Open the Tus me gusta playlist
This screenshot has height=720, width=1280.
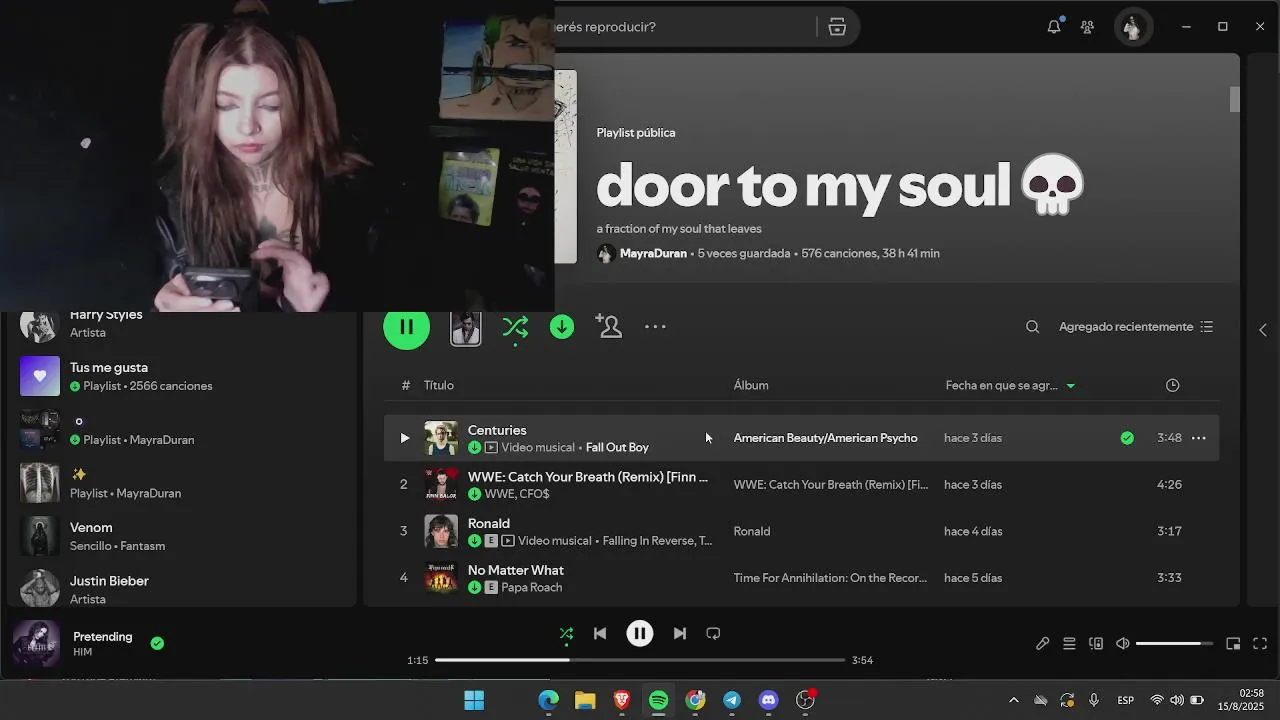(180, 376)
